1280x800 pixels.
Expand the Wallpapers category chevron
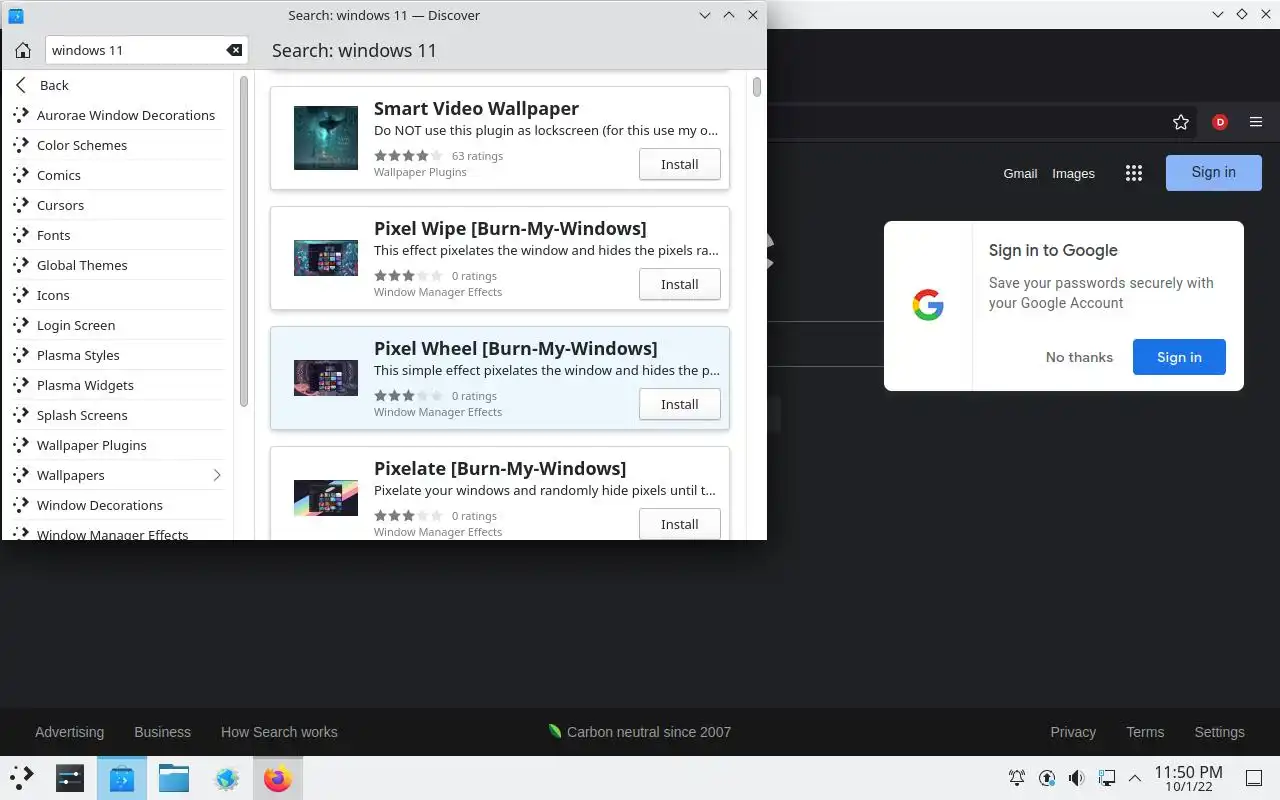[x=217, y=475]
